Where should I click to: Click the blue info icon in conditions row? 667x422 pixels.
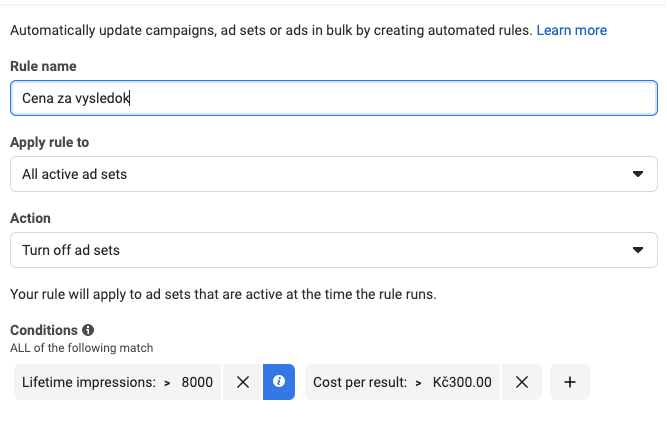(279, 382)
